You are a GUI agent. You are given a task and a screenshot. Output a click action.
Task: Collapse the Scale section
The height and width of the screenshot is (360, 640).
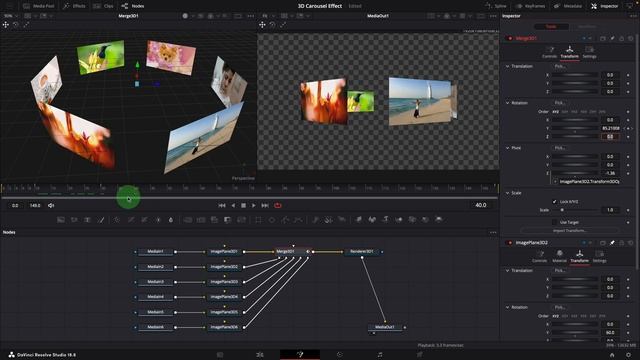coord(507,193)
